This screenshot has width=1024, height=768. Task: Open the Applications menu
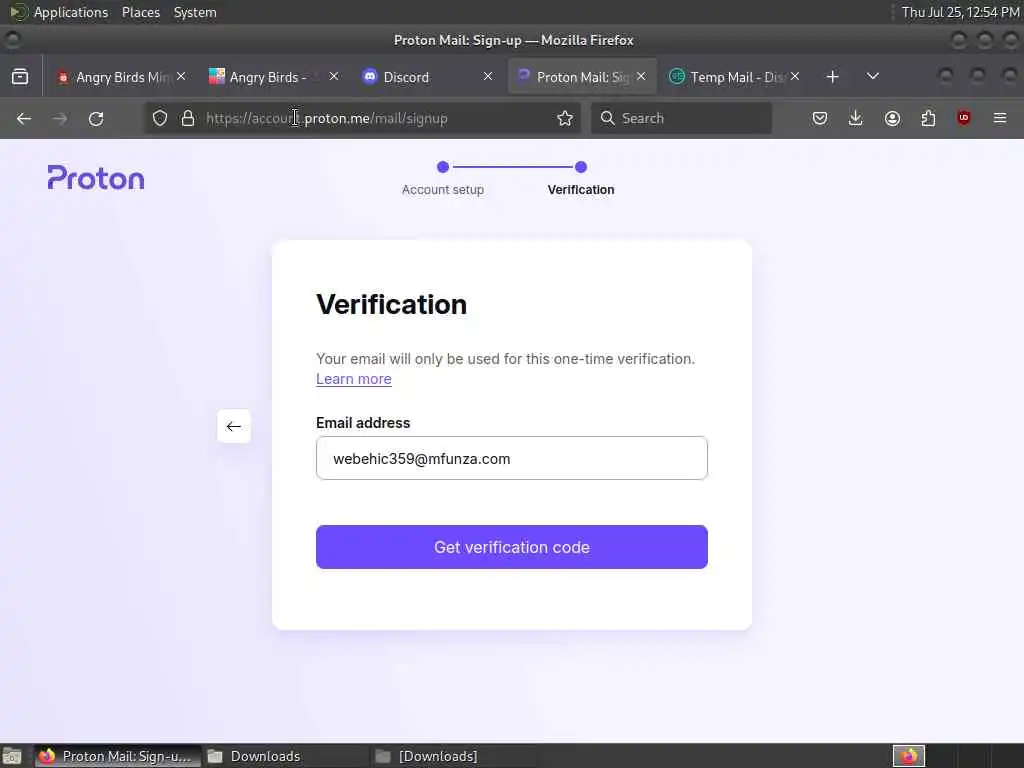pyautogui.click(x=60, y=12)
